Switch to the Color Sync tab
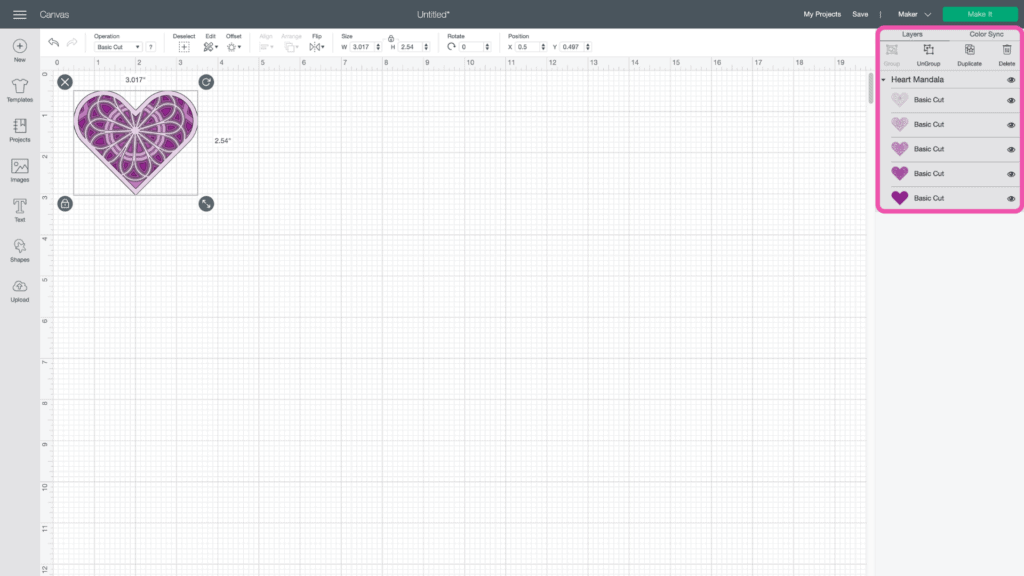Screen dimensions: 1024x576 tap(986, 34)
